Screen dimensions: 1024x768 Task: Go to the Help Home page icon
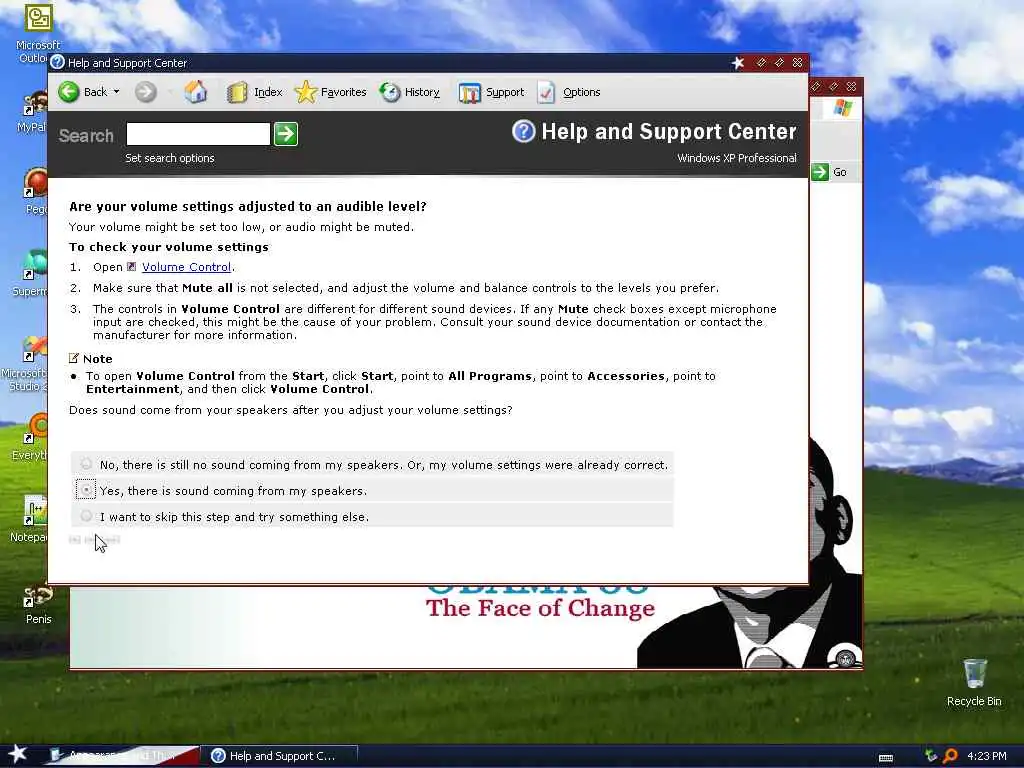pyautogui.click(x=195, y=92)
